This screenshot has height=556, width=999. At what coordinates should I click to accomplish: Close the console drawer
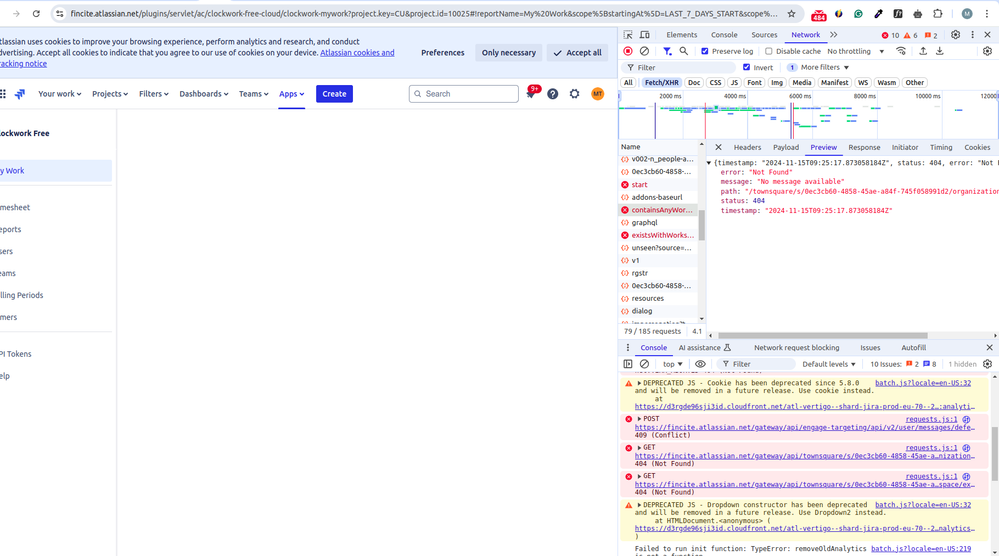989,348
